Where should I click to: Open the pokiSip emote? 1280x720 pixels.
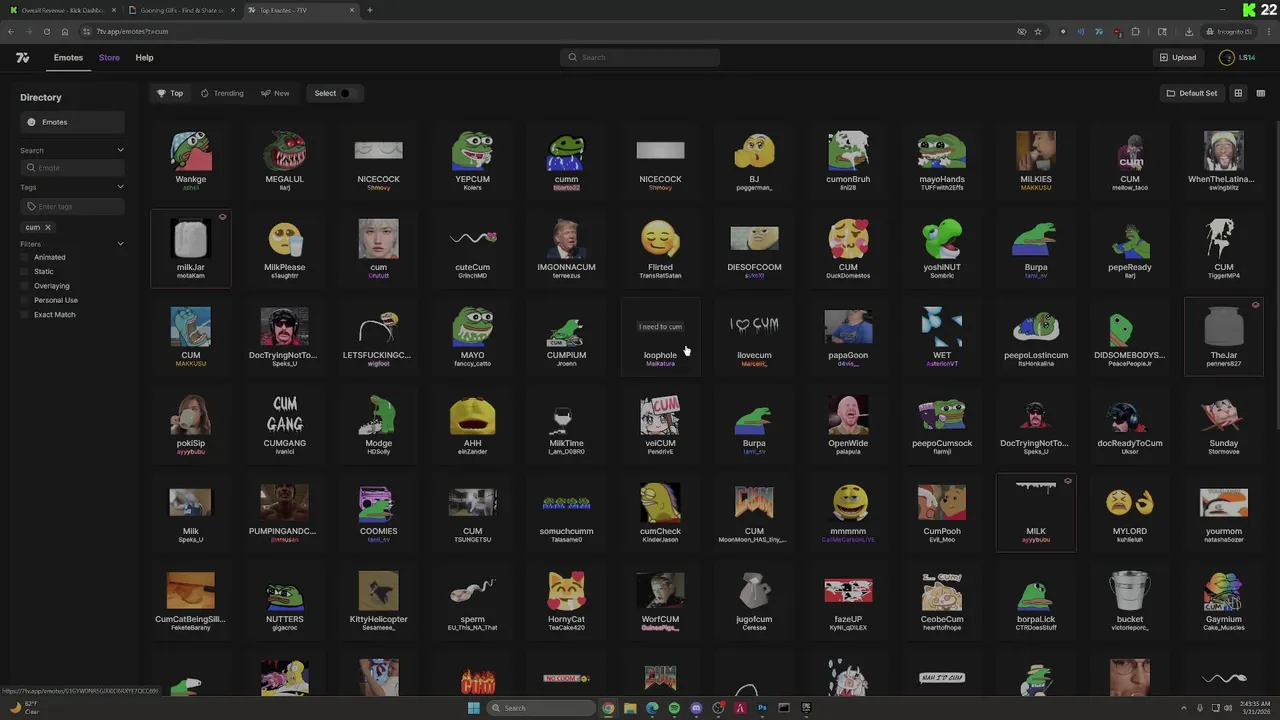click(191, 424)
